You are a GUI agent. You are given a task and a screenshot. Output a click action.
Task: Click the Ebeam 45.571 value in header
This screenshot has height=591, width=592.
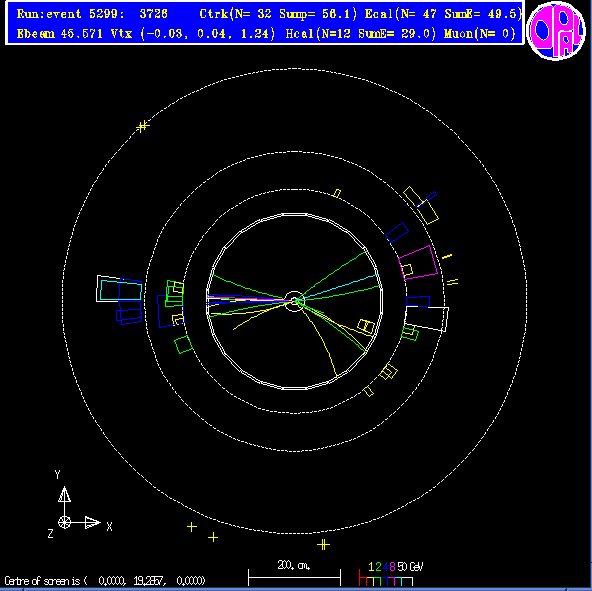[60, 34]
